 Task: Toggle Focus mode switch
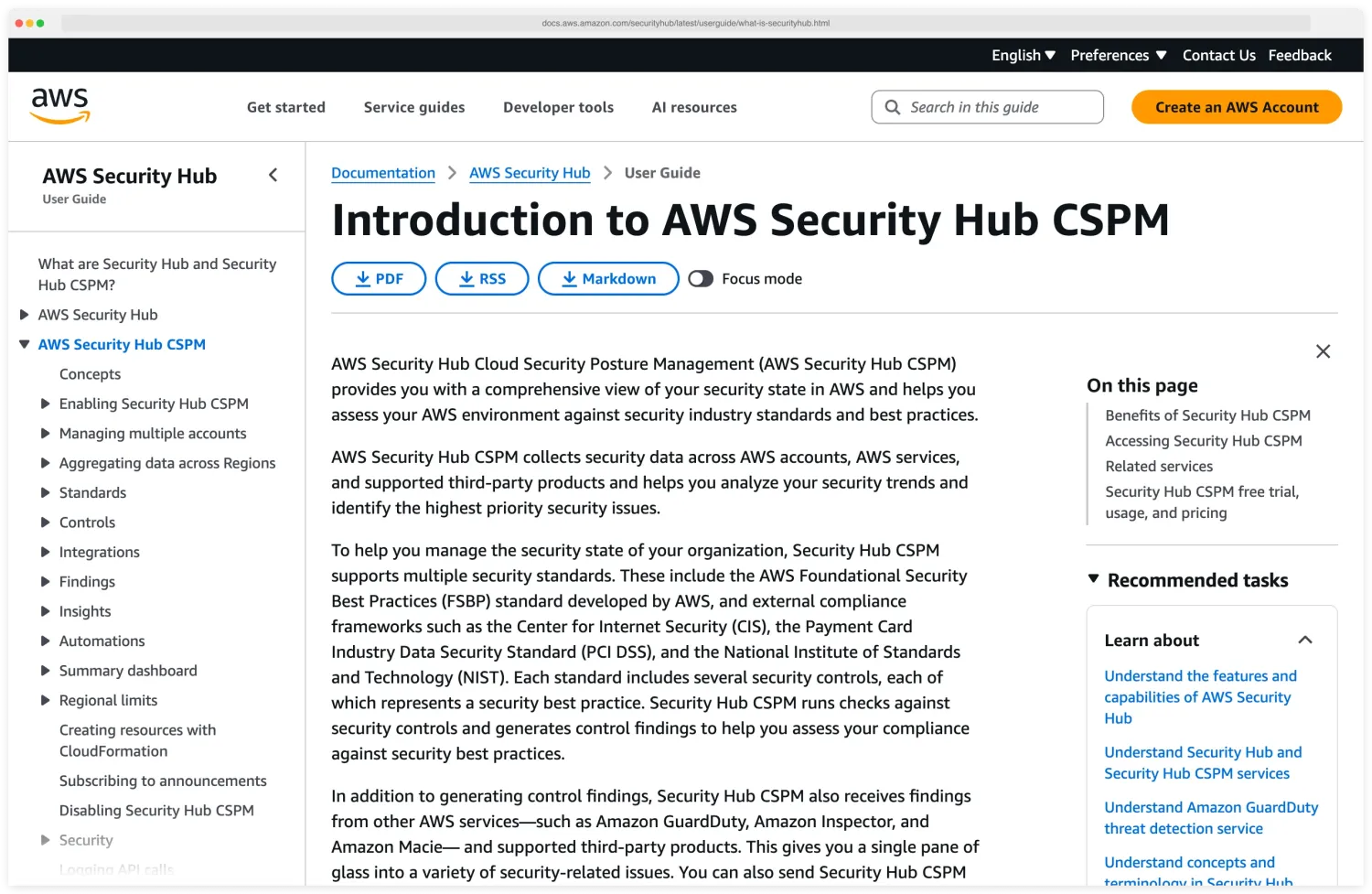[701, 279]
